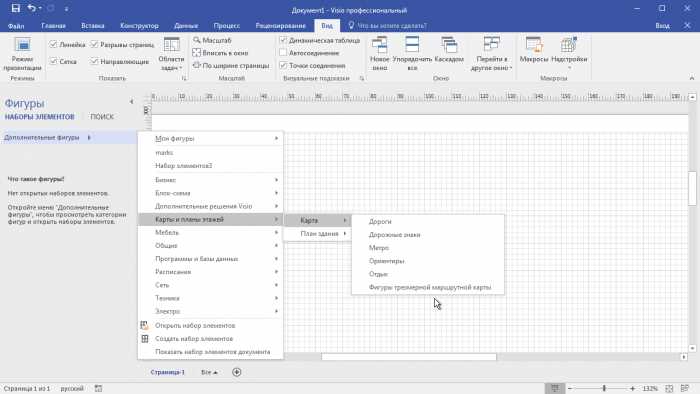Toggle the Сетка checkbox
The width and height of the screenshot is (700, 394).
[x=54, y=61]
